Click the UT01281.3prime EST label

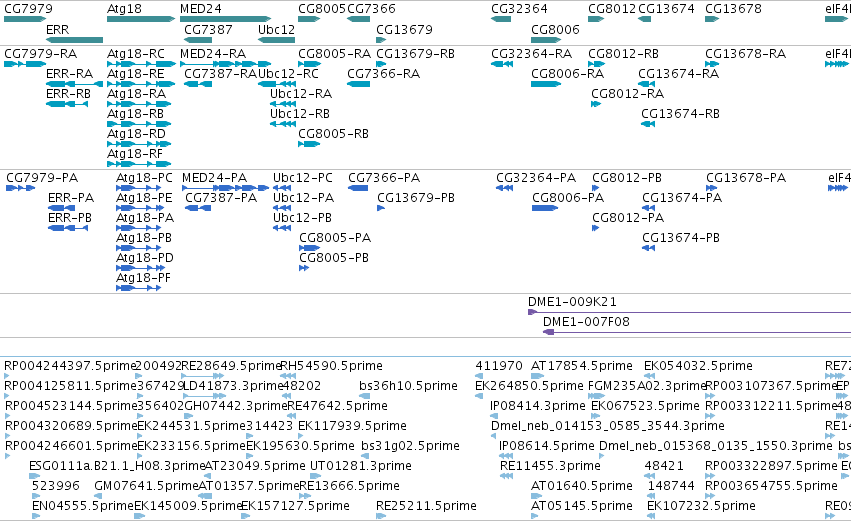point(361,466)
